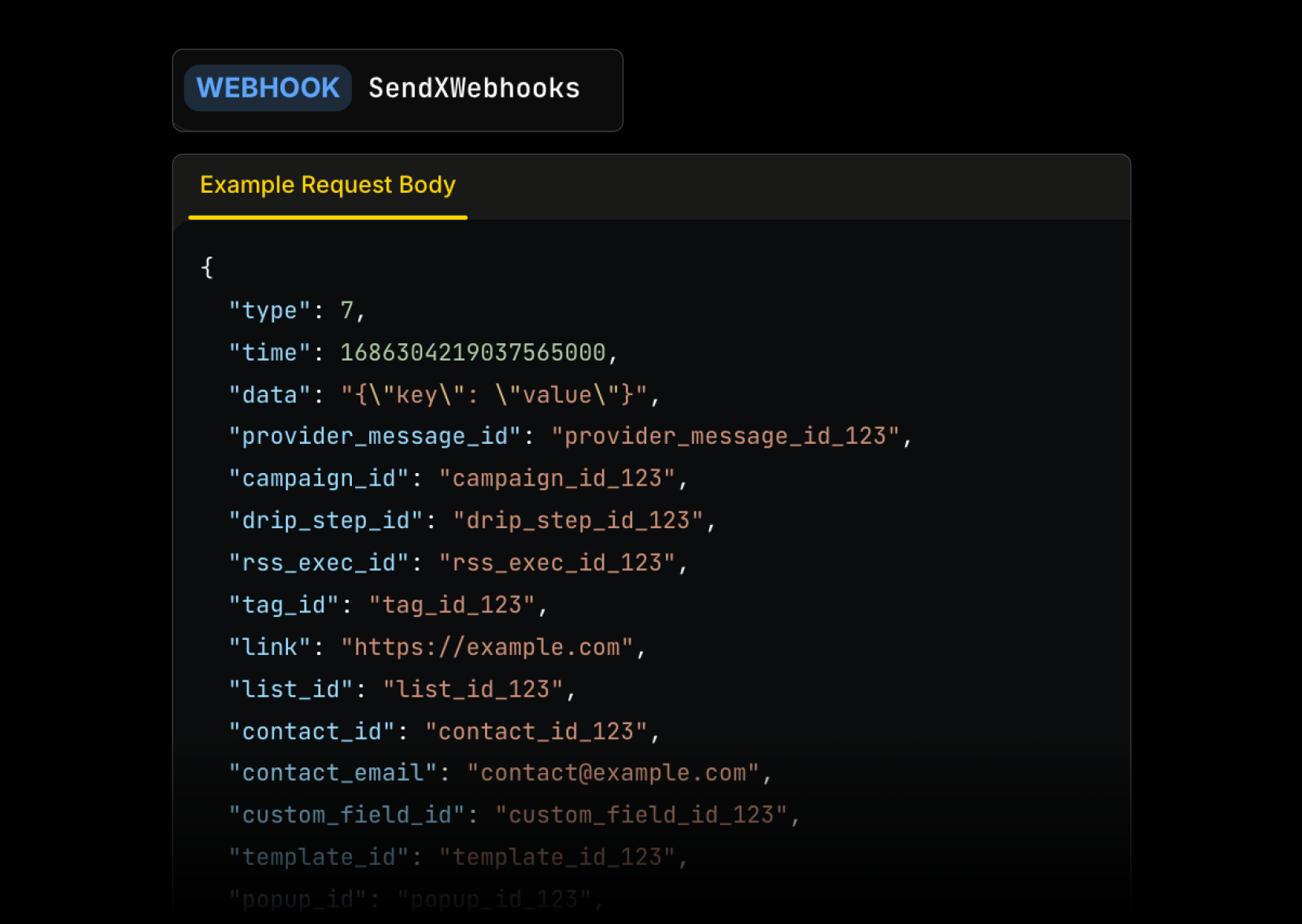The image size is (1302, 924).
Task: Click the "contact@example.com" value
Action: [x=613, y=773]
